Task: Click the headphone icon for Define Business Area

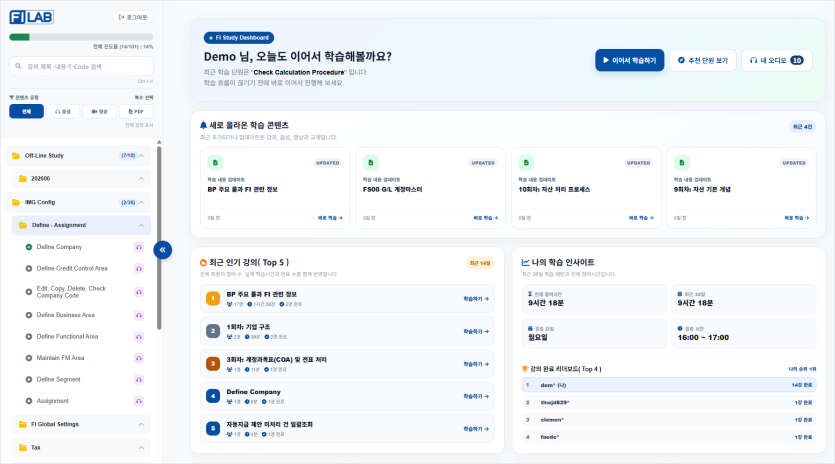Action: click(138, 315)
